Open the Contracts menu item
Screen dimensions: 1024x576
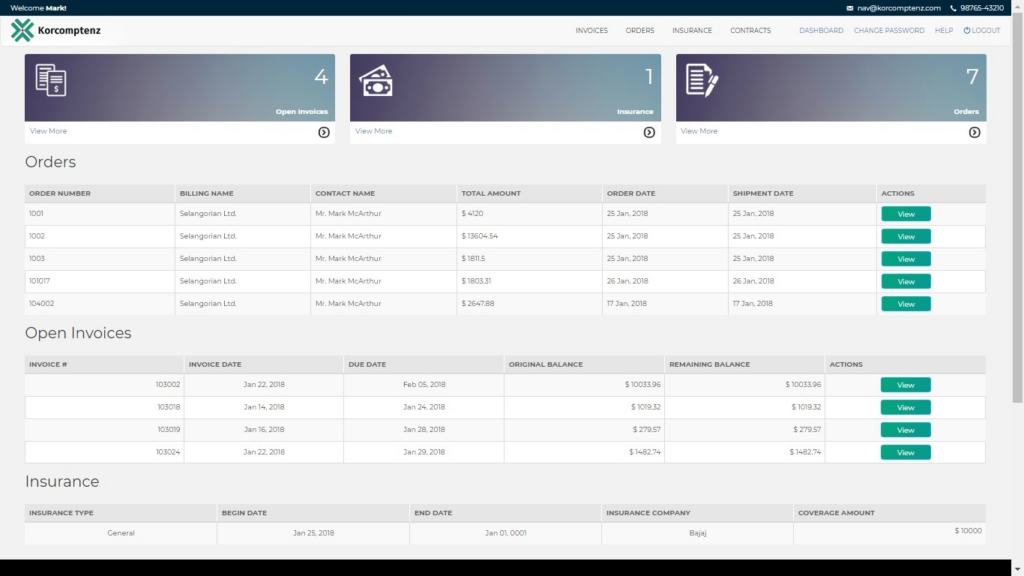tap(750, 30)
